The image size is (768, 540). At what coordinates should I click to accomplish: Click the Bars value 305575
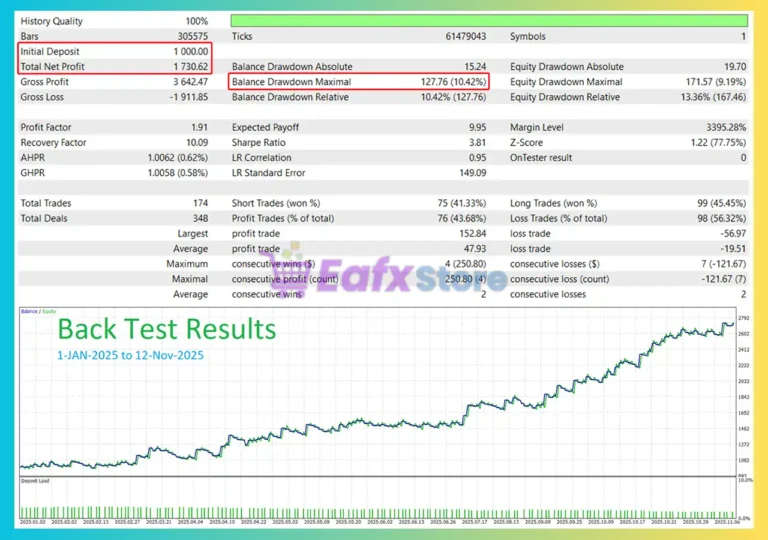[x=192, y=36]
